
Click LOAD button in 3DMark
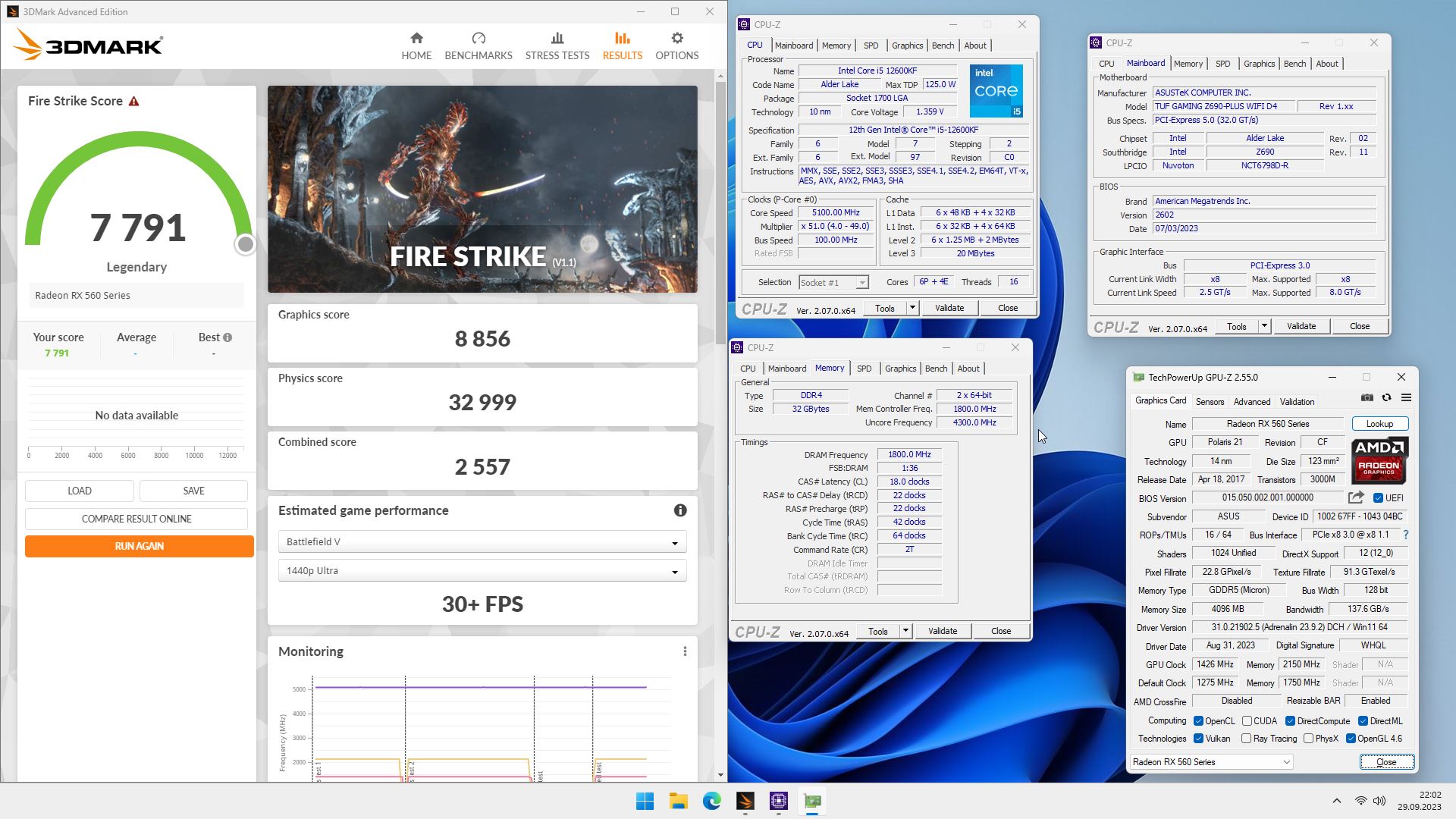click(x=80, y=491)
